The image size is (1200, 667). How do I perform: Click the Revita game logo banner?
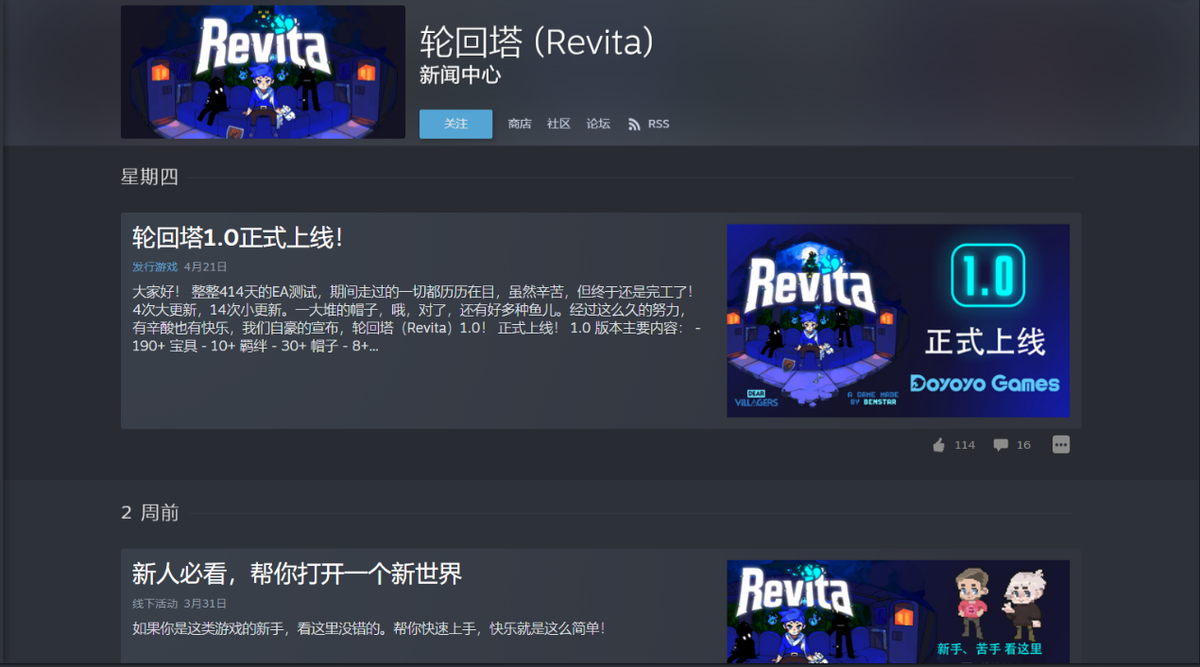(x=263, y=72)
